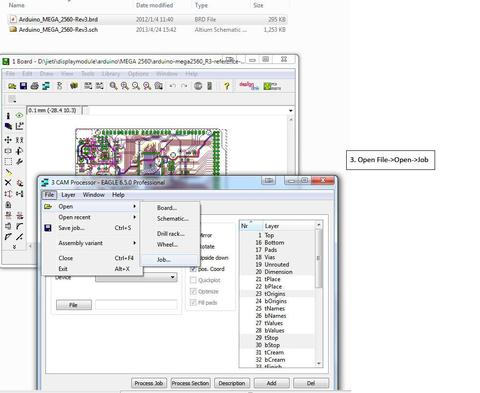Toggle the Optimize checkbox
This screenshot has width=480, height=393.
pyautogui.click(x=193, y=291)
